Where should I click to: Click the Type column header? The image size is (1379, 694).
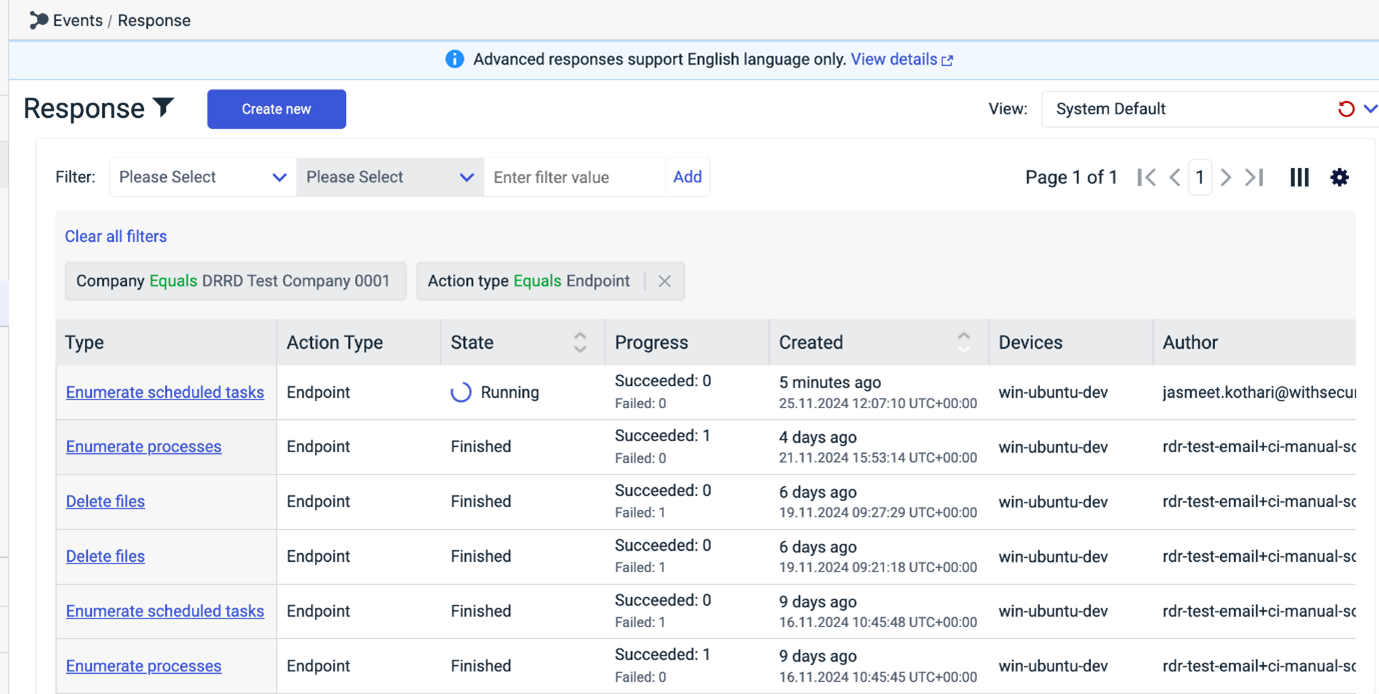pyautogui.click(x=166, y=342)
